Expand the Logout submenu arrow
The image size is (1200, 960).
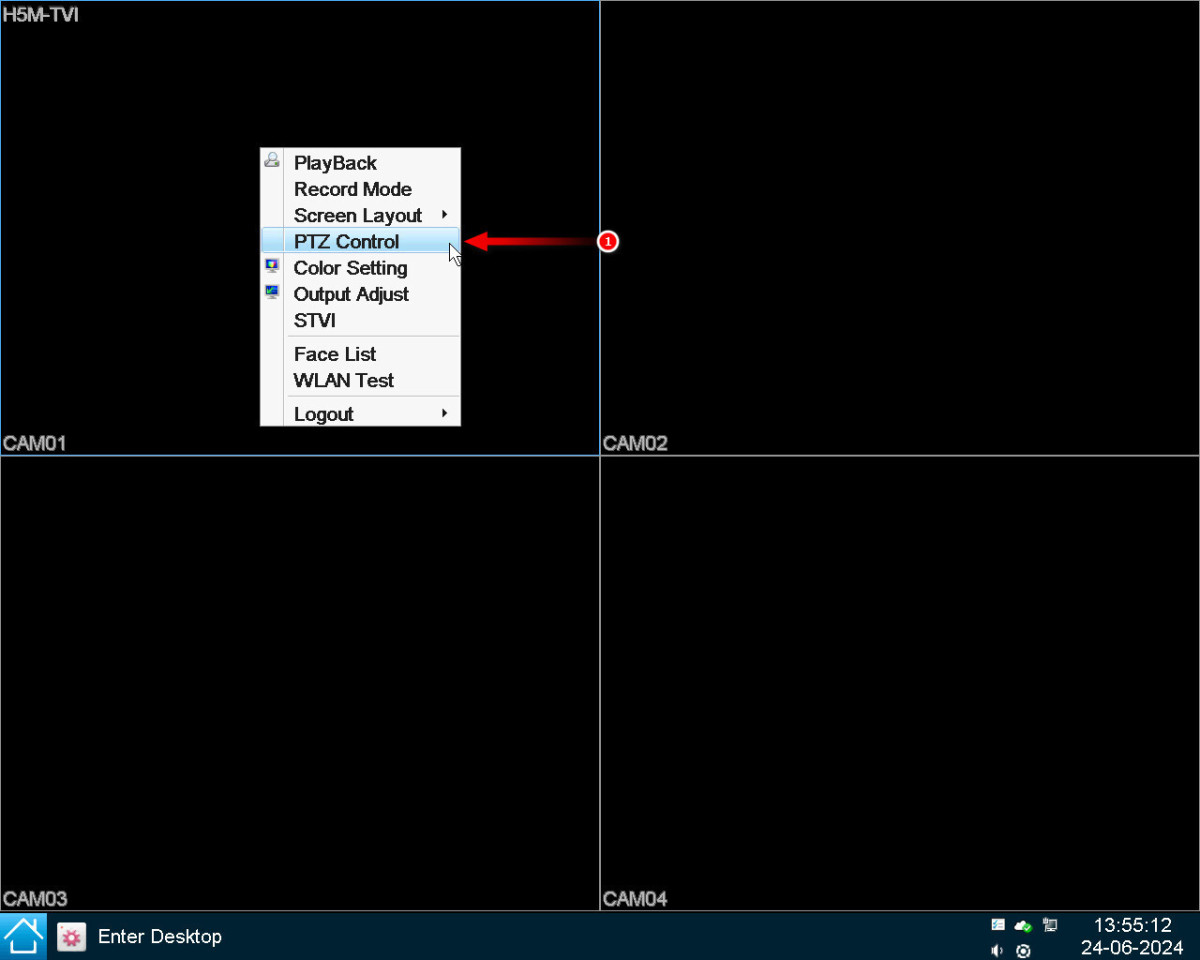pos(444,413)
